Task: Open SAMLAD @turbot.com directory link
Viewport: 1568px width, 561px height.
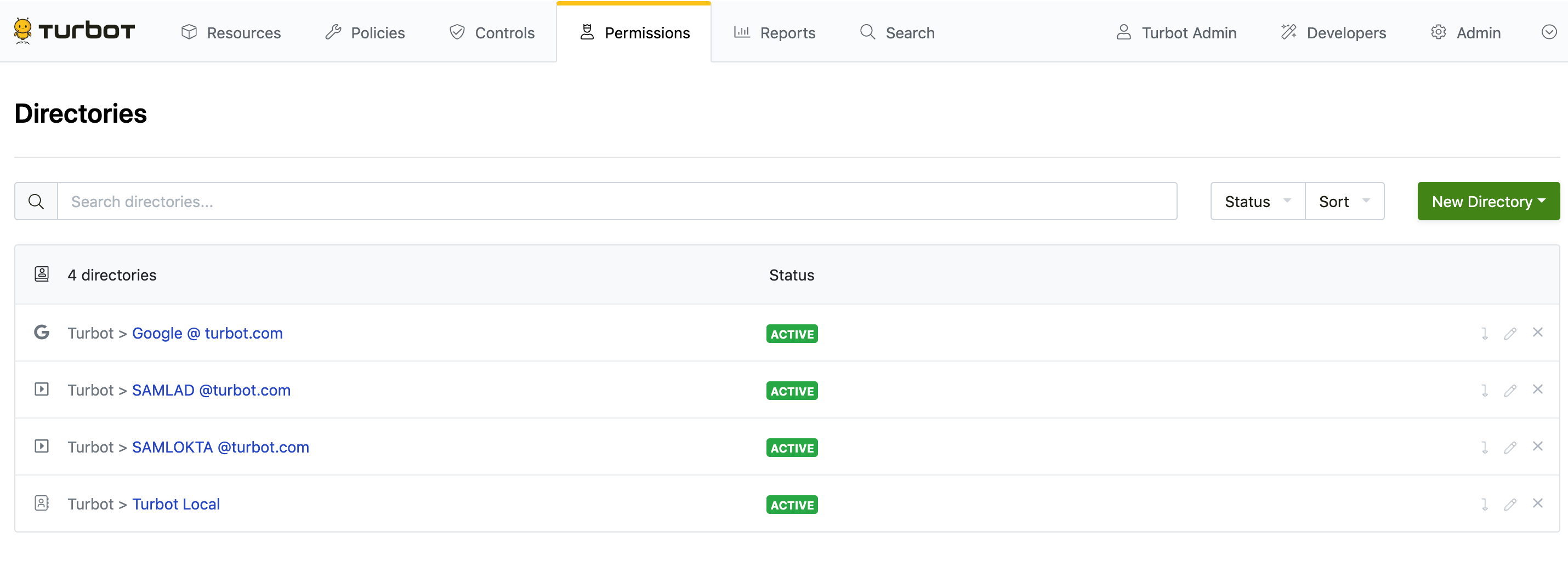Action: 211,391
